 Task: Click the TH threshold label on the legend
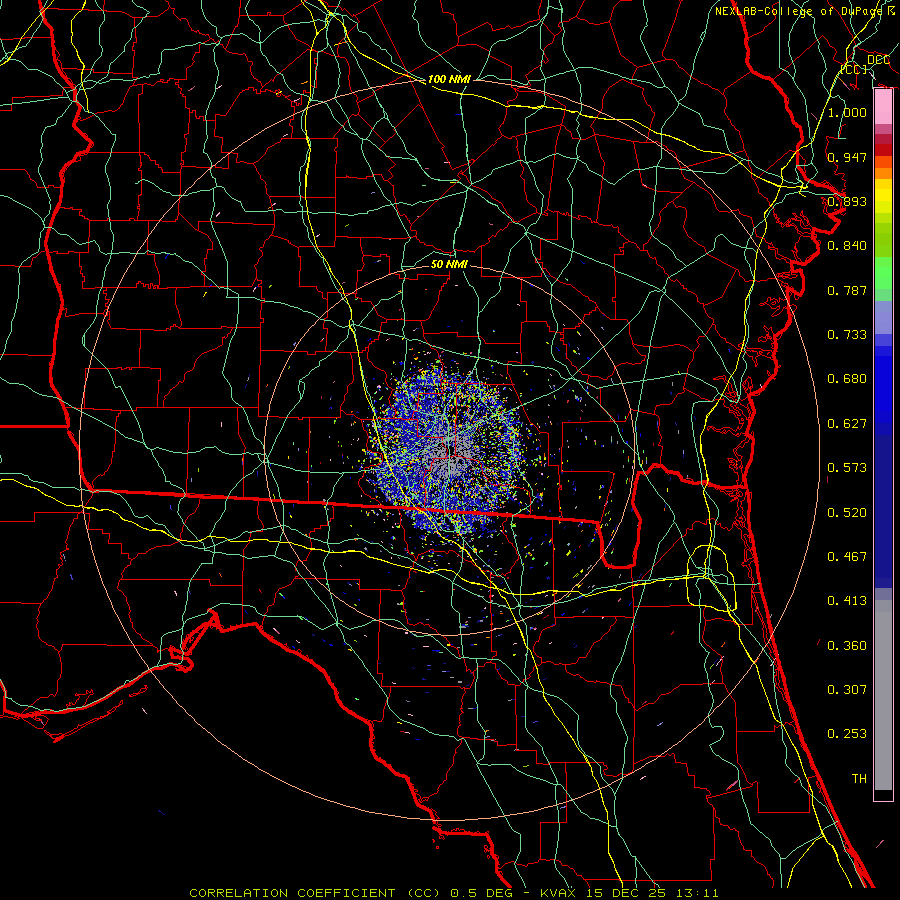click(x=859, y=779)
